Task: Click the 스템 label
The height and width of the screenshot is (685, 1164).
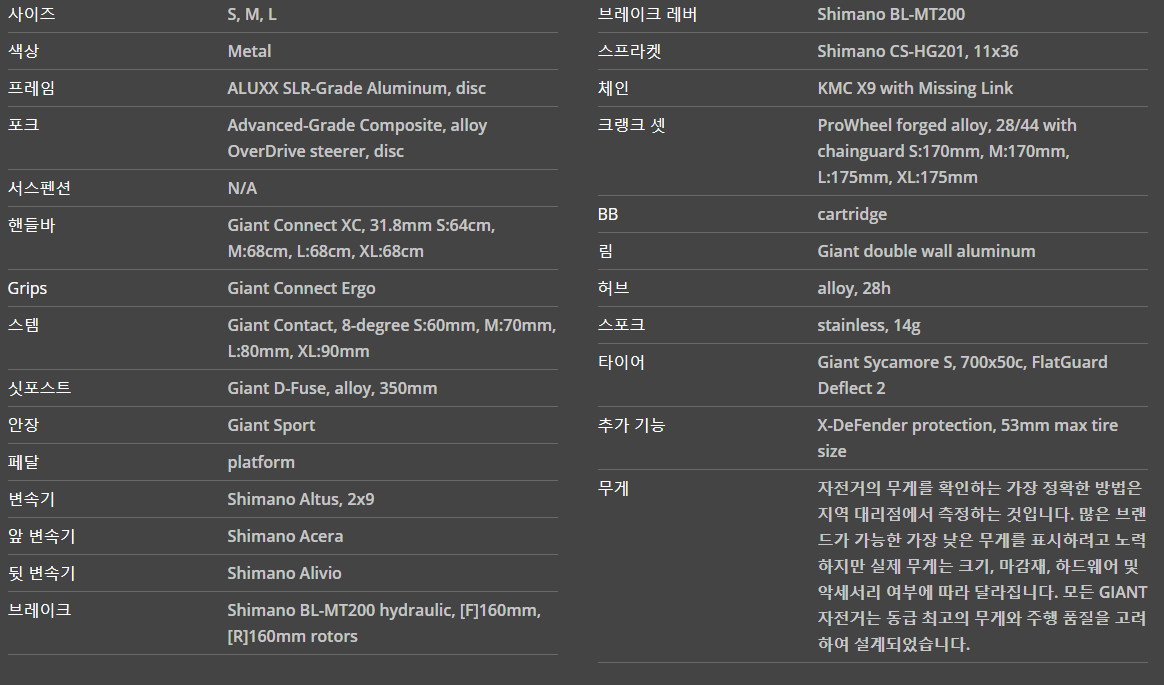Action: [23, 325]
